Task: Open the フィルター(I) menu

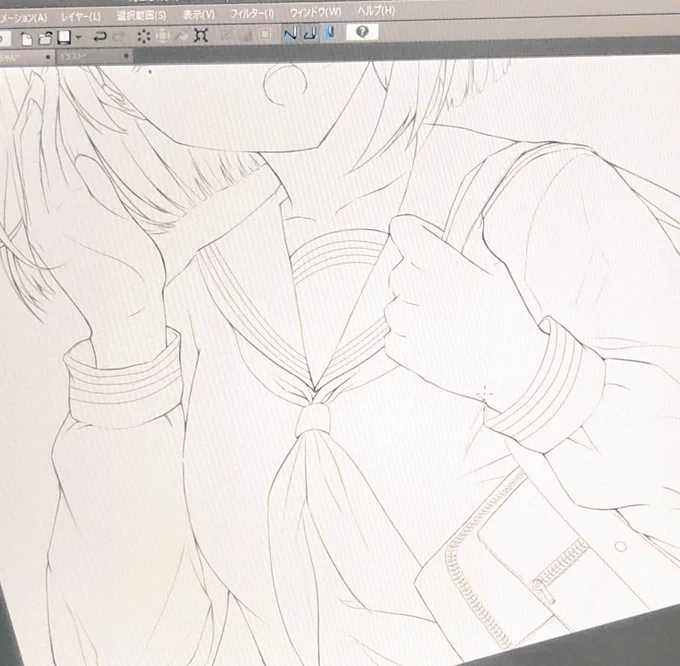Action: pyautogui.click(x=252, y=13)
